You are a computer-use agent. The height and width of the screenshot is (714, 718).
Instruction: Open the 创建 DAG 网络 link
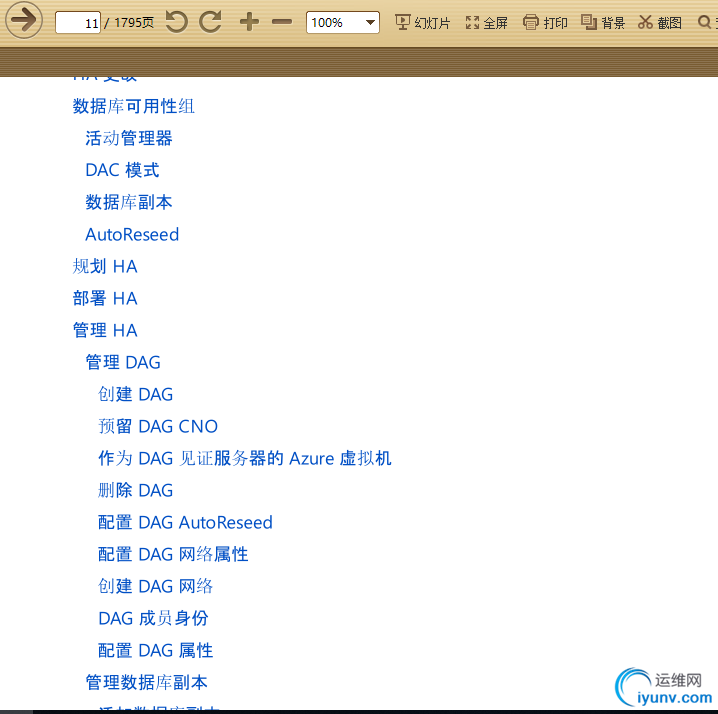point(156,587)
